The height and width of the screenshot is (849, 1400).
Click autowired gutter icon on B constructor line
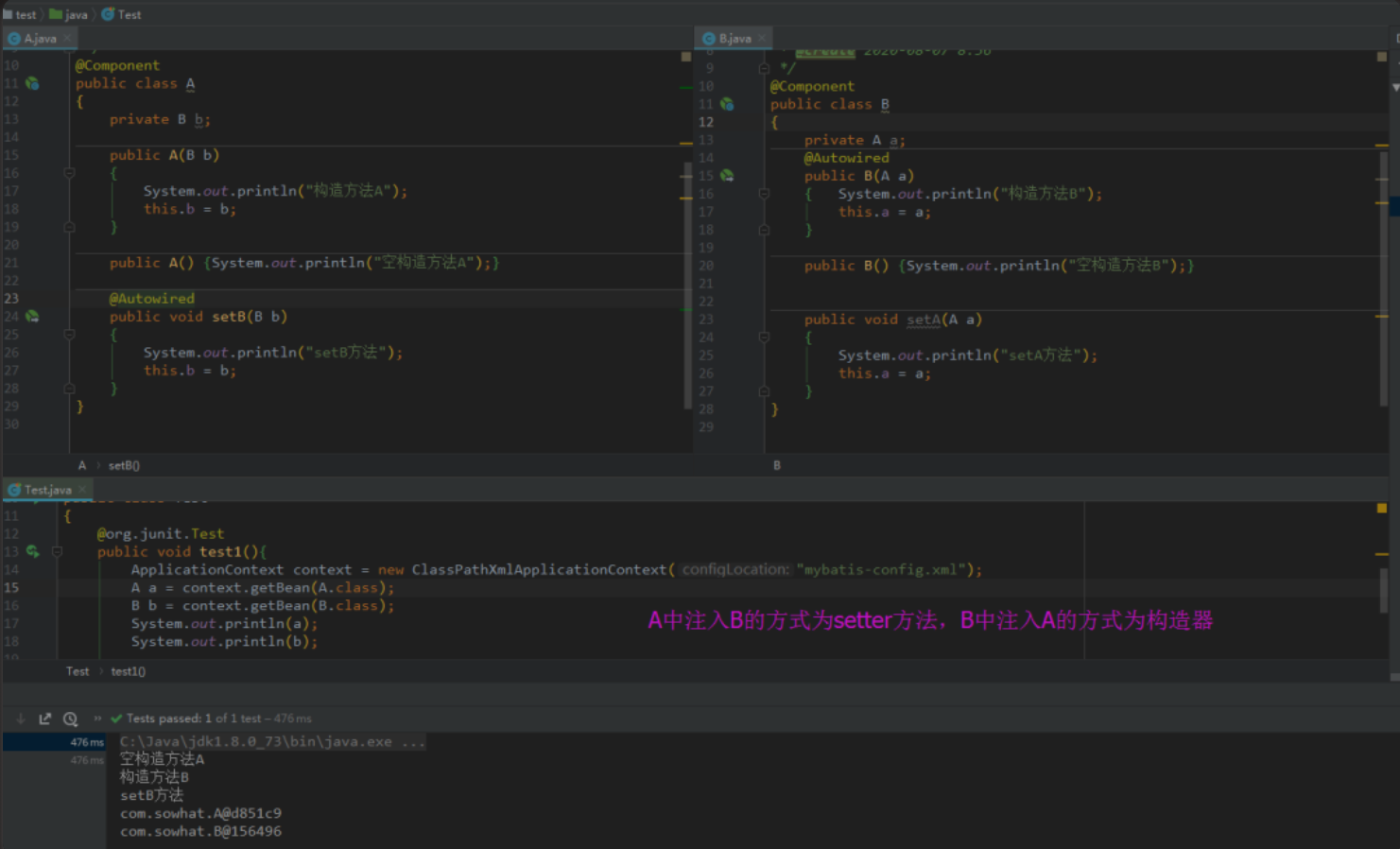click(727, 176)
